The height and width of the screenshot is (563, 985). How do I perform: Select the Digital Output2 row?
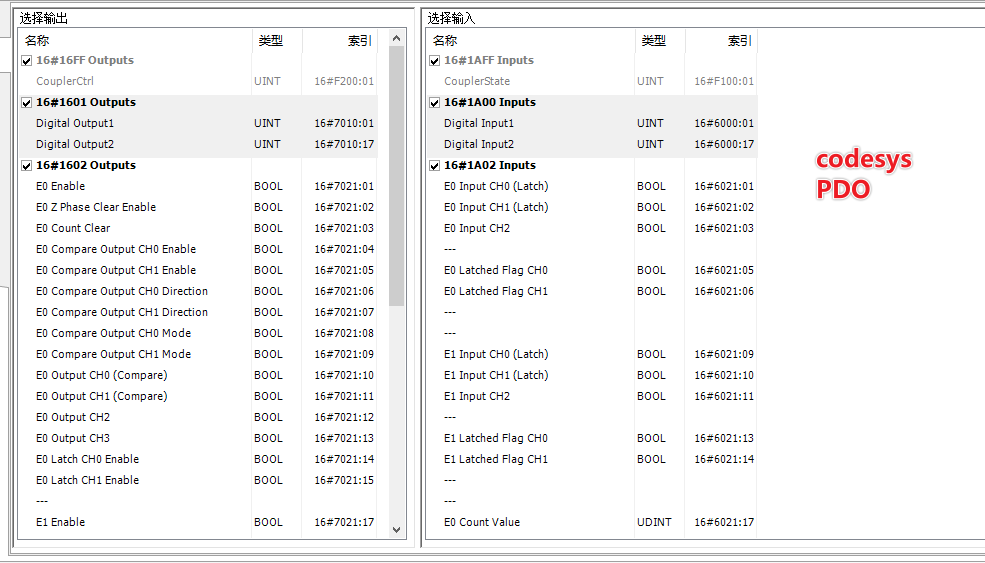point(198,144)
